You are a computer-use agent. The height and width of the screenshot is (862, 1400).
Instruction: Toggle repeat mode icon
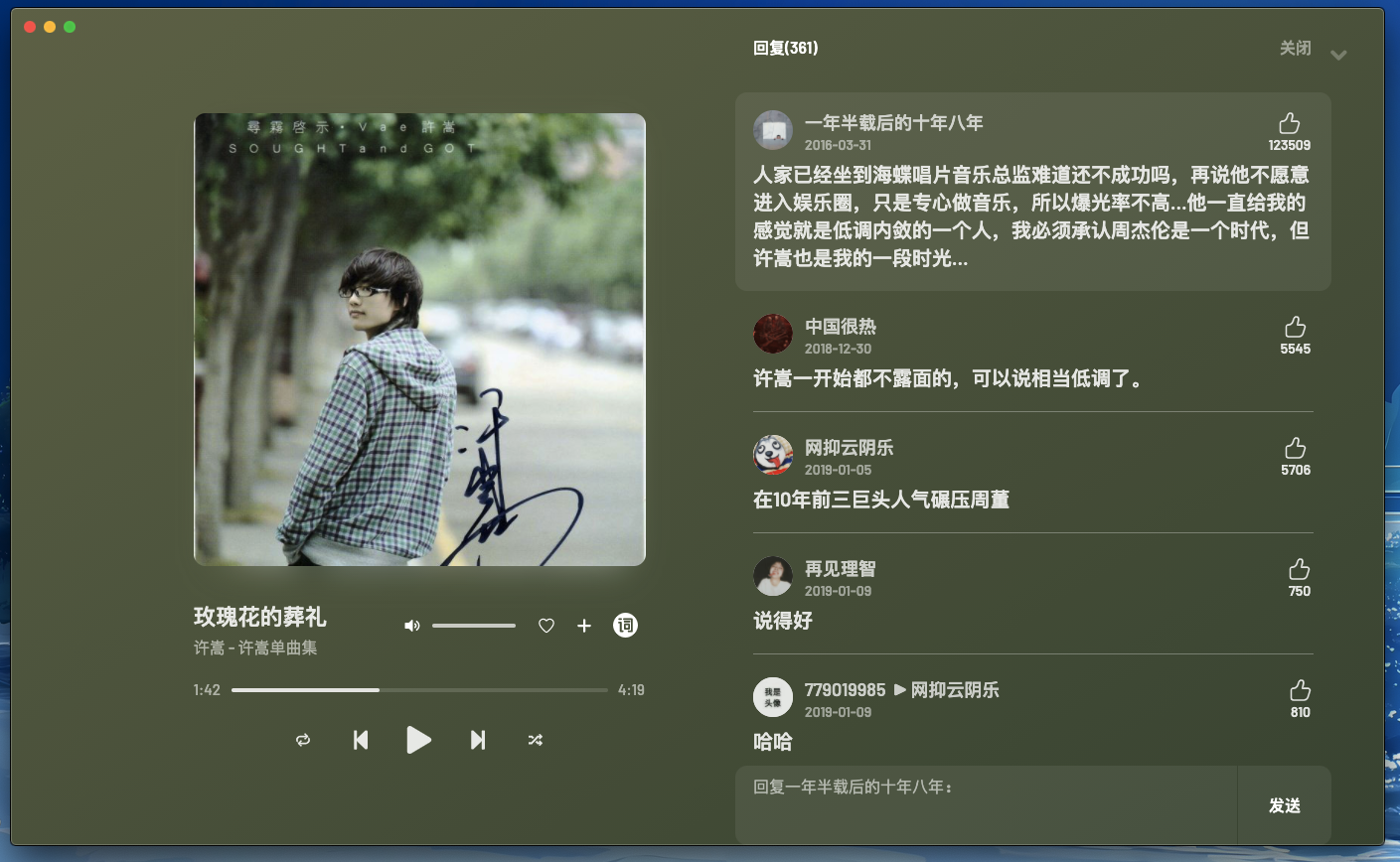coord(303,740)
